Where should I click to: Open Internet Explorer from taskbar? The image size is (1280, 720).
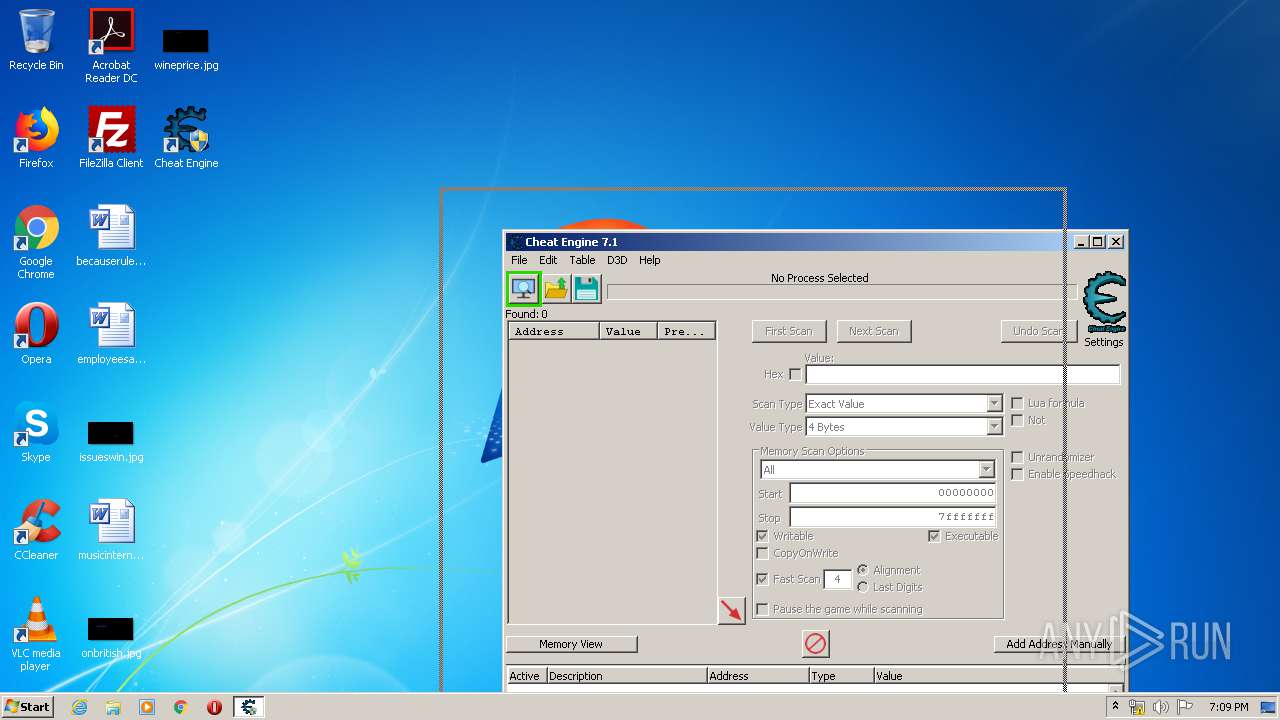(x=79, y=707)
